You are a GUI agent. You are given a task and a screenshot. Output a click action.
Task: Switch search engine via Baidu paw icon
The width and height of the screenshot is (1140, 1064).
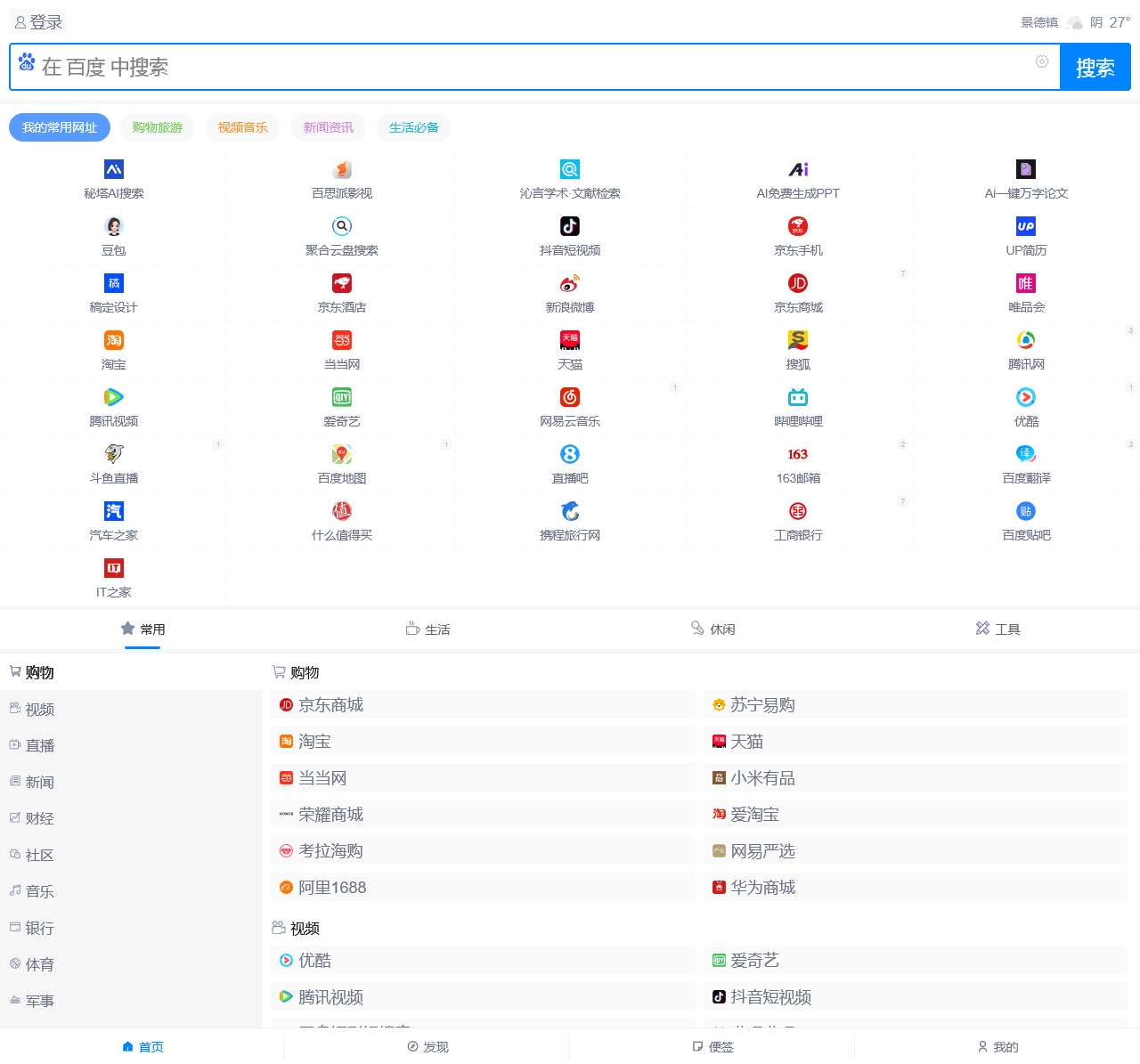pyautogui.click(x=27, y=62)
